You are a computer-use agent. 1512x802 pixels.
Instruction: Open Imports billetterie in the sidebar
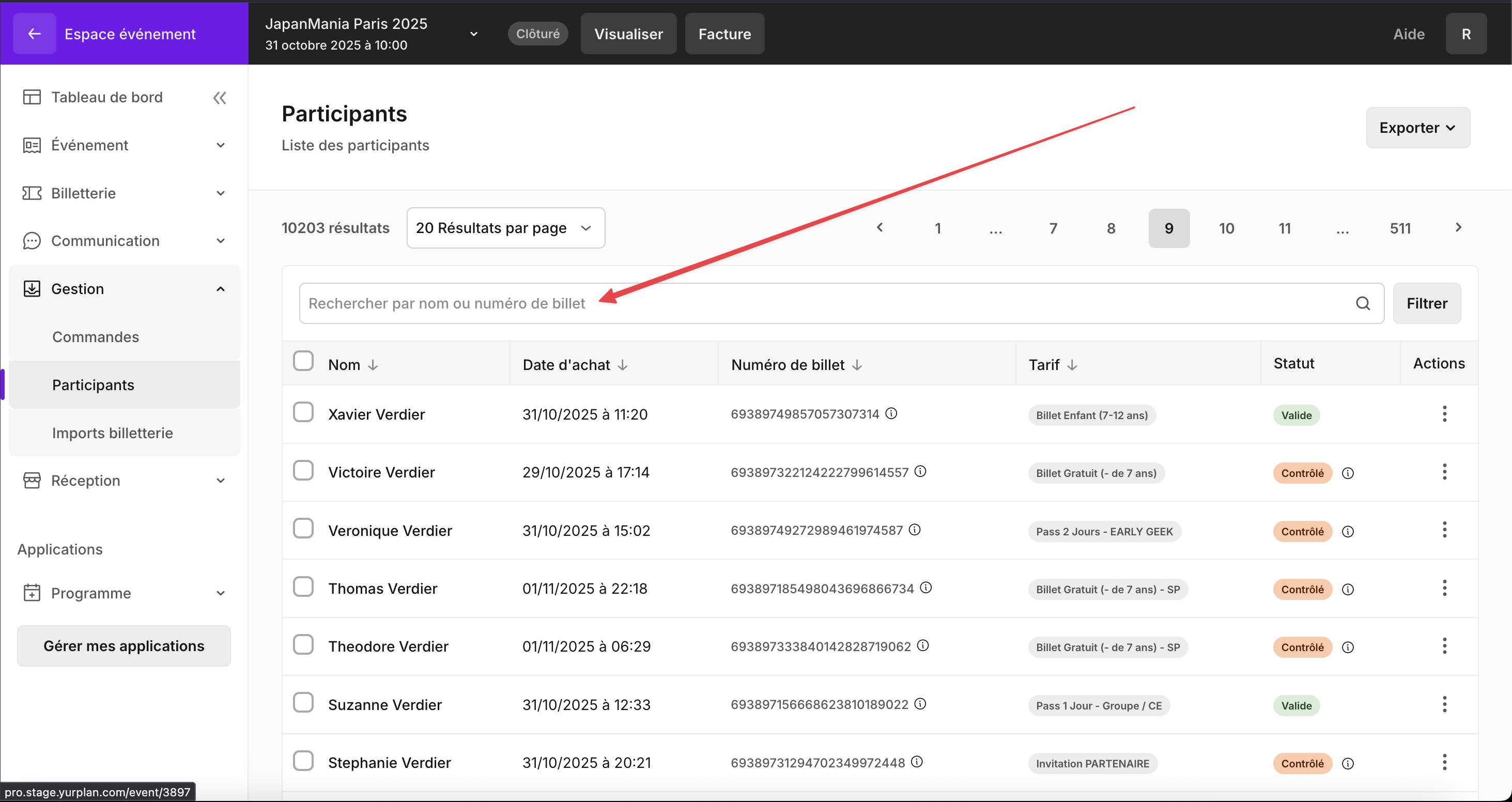pos(113,433)
